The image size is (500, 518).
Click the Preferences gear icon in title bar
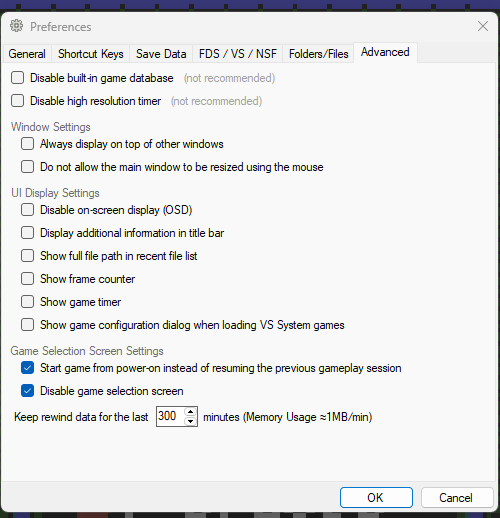(x=16, y=26)
